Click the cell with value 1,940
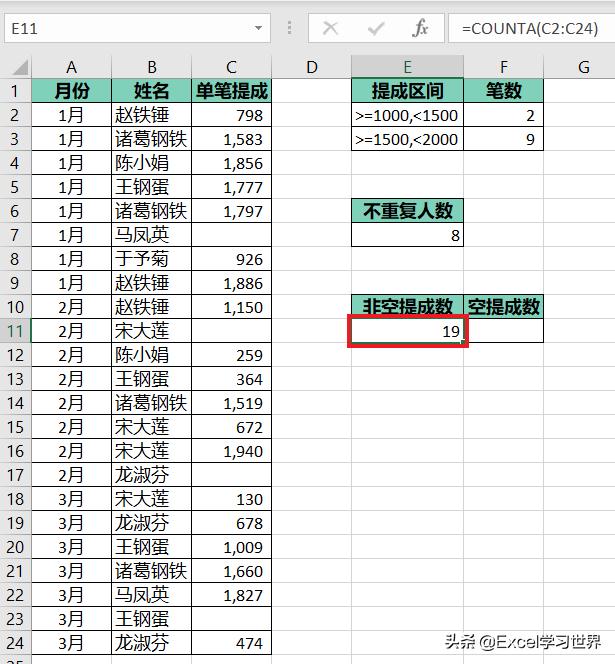The image size is (615, 664). (x=231, y=451)
